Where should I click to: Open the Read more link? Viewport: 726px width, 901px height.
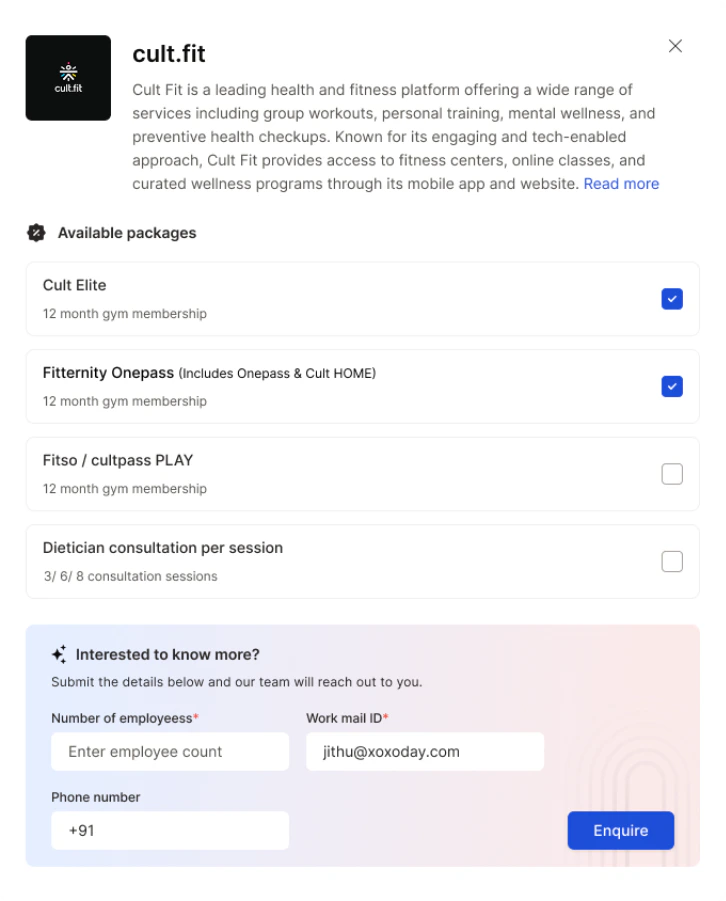pos(621,184)
